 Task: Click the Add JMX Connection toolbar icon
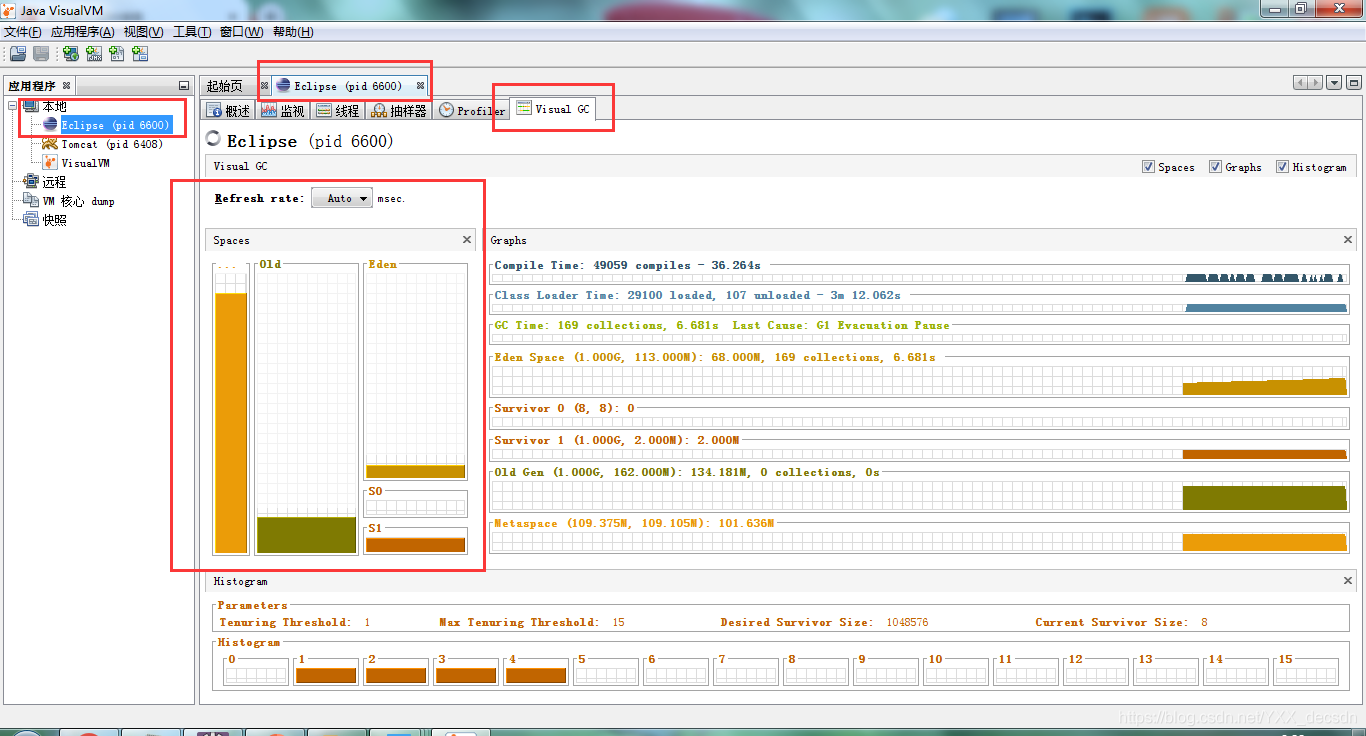coord(94,54)
